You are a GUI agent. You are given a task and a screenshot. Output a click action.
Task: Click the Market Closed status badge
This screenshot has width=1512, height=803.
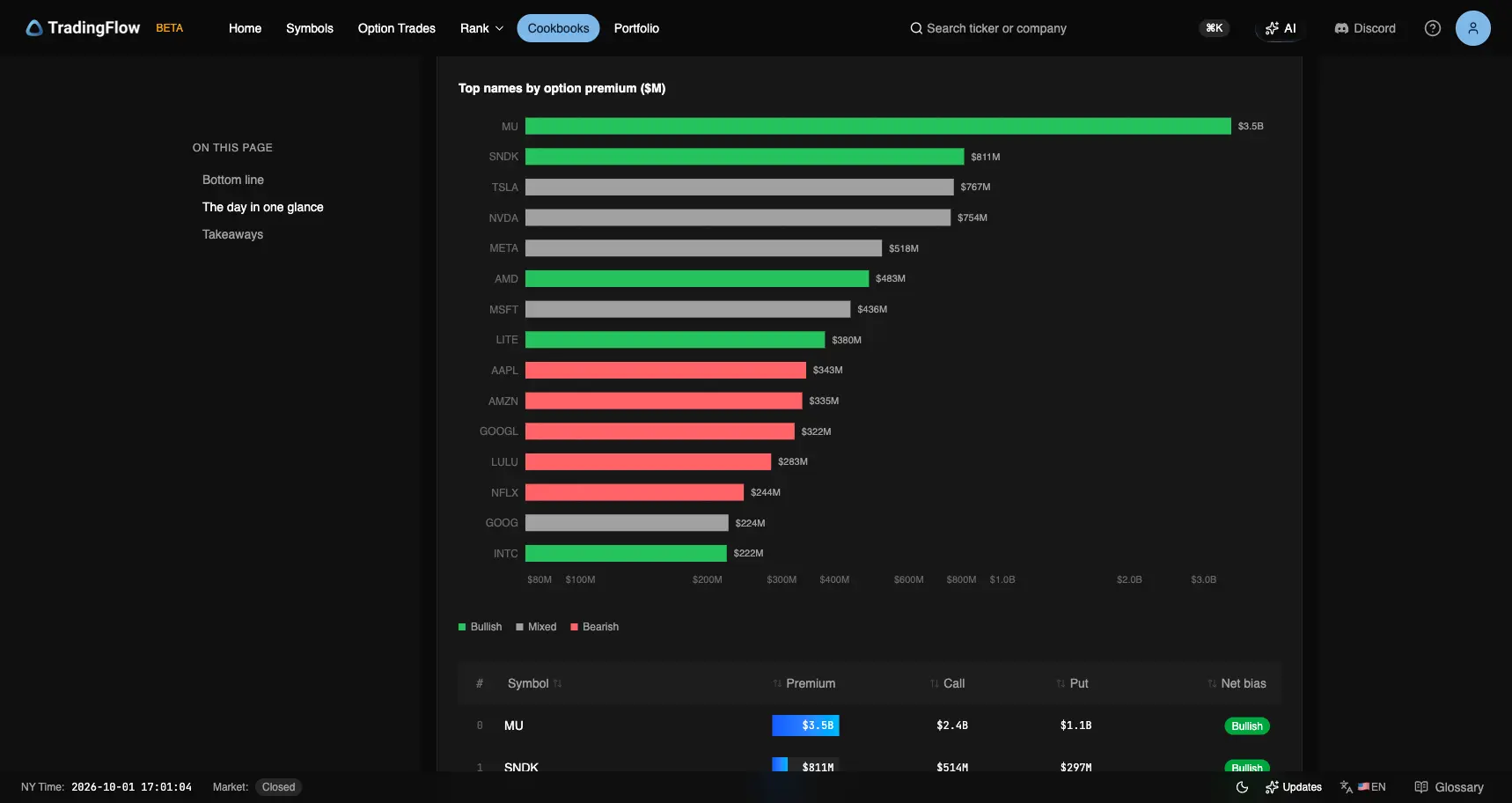[x=279, y=787]
